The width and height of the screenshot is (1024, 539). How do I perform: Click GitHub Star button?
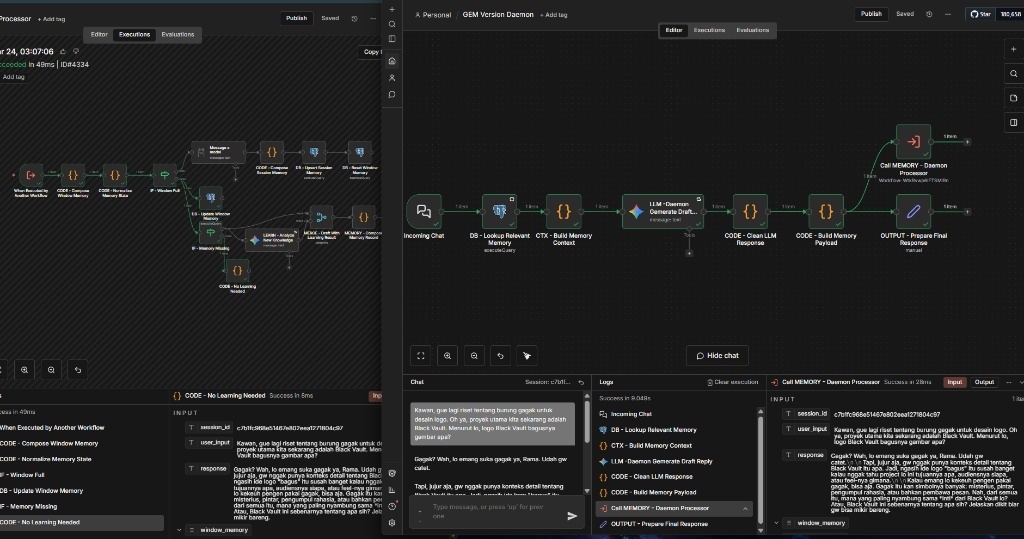click(x=980, y=14)
